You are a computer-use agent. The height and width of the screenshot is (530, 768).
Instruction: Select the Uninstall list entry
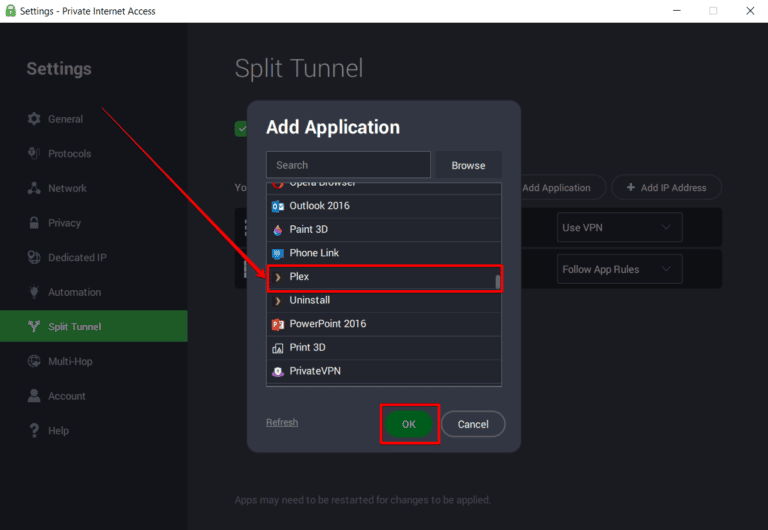click(x=384, y=301)
